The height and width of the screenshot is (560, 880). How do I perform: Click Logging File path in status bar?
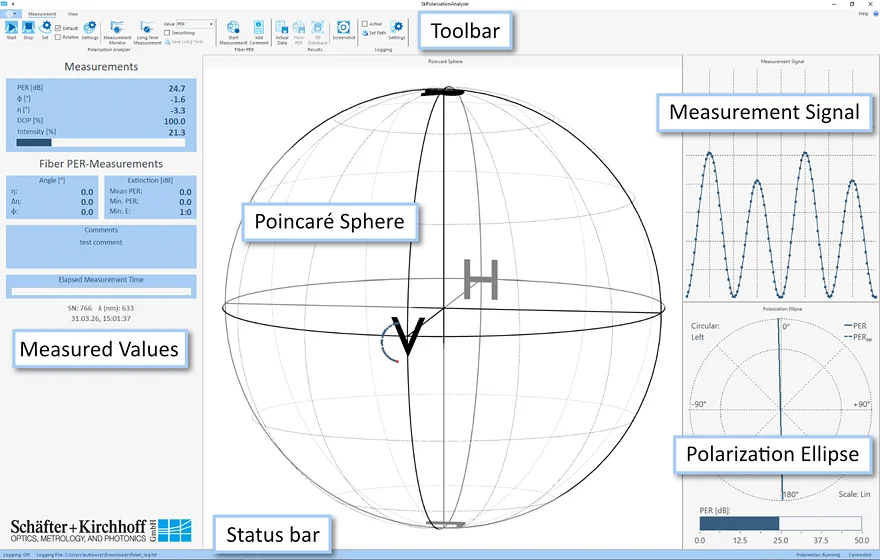[97, 555]
